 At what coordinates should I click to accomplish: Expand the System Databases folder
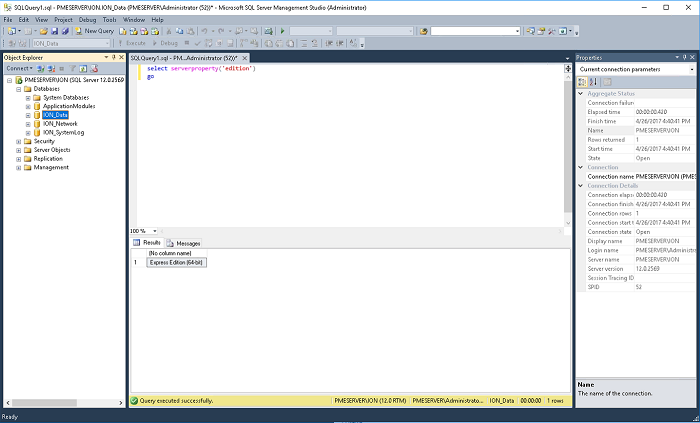[28, 98]
